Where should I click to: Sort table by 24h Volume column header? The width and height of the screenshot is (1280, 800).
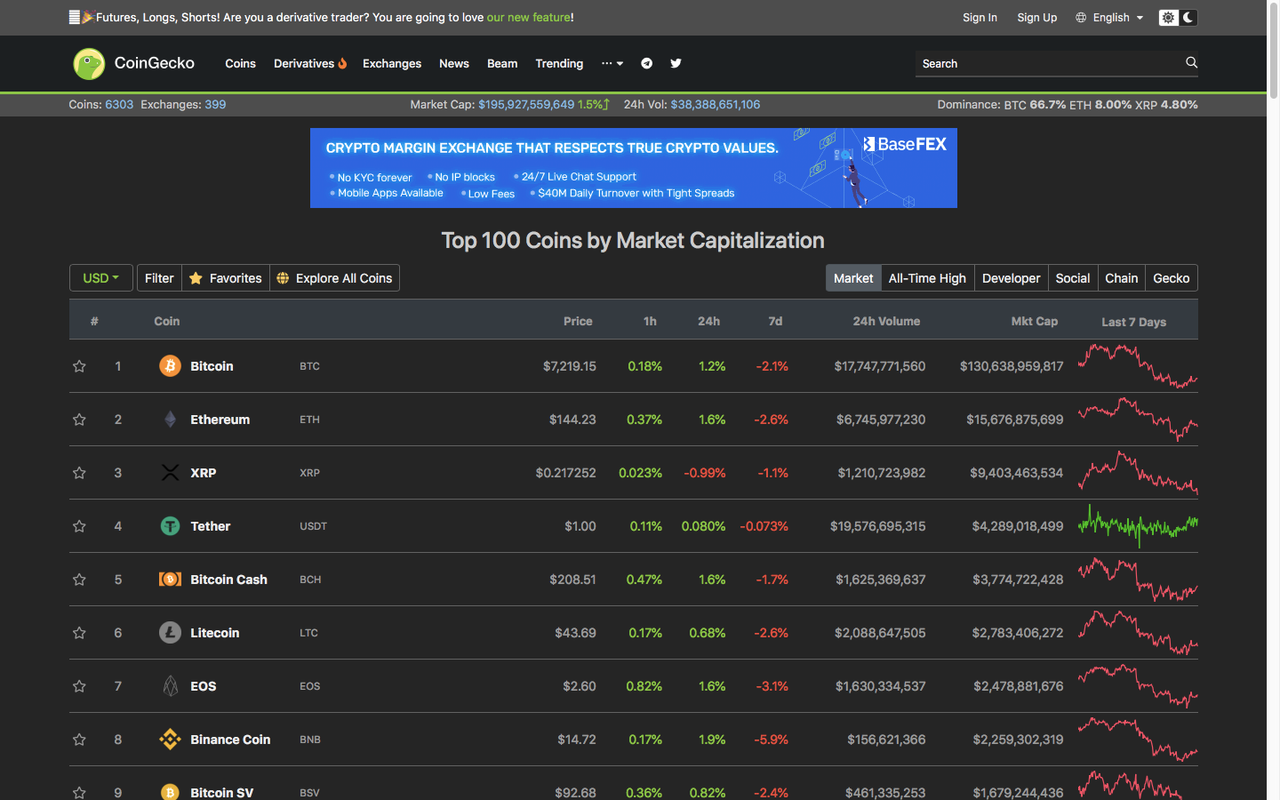886,321
